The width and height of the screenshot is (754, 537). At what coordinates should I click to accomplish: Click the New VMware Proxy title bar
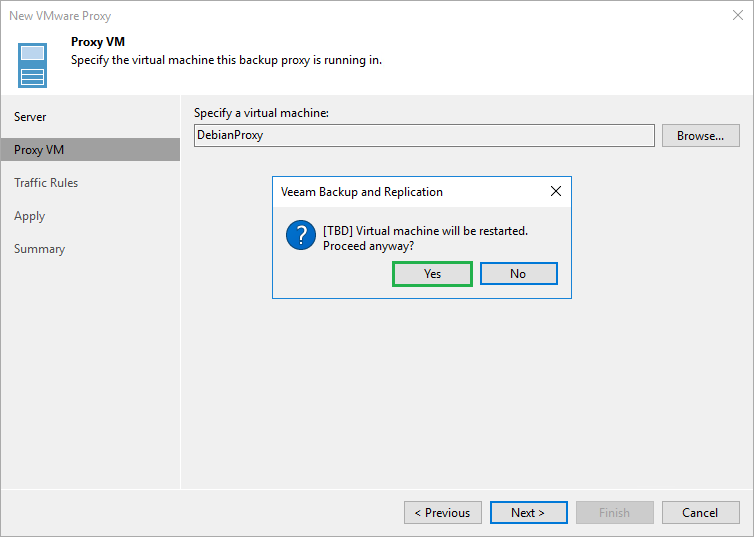[x=300, y=16]
